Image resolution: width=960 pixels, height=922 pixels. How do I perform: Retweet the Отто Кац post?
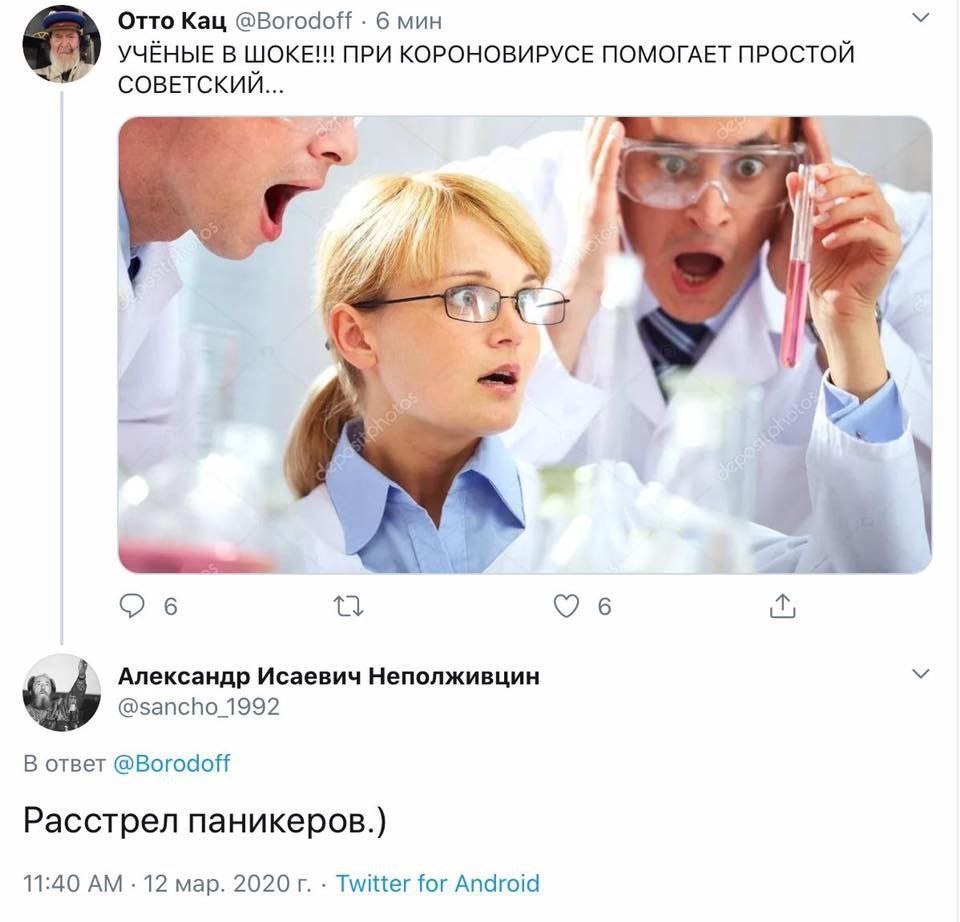click(x=349, y=607)
